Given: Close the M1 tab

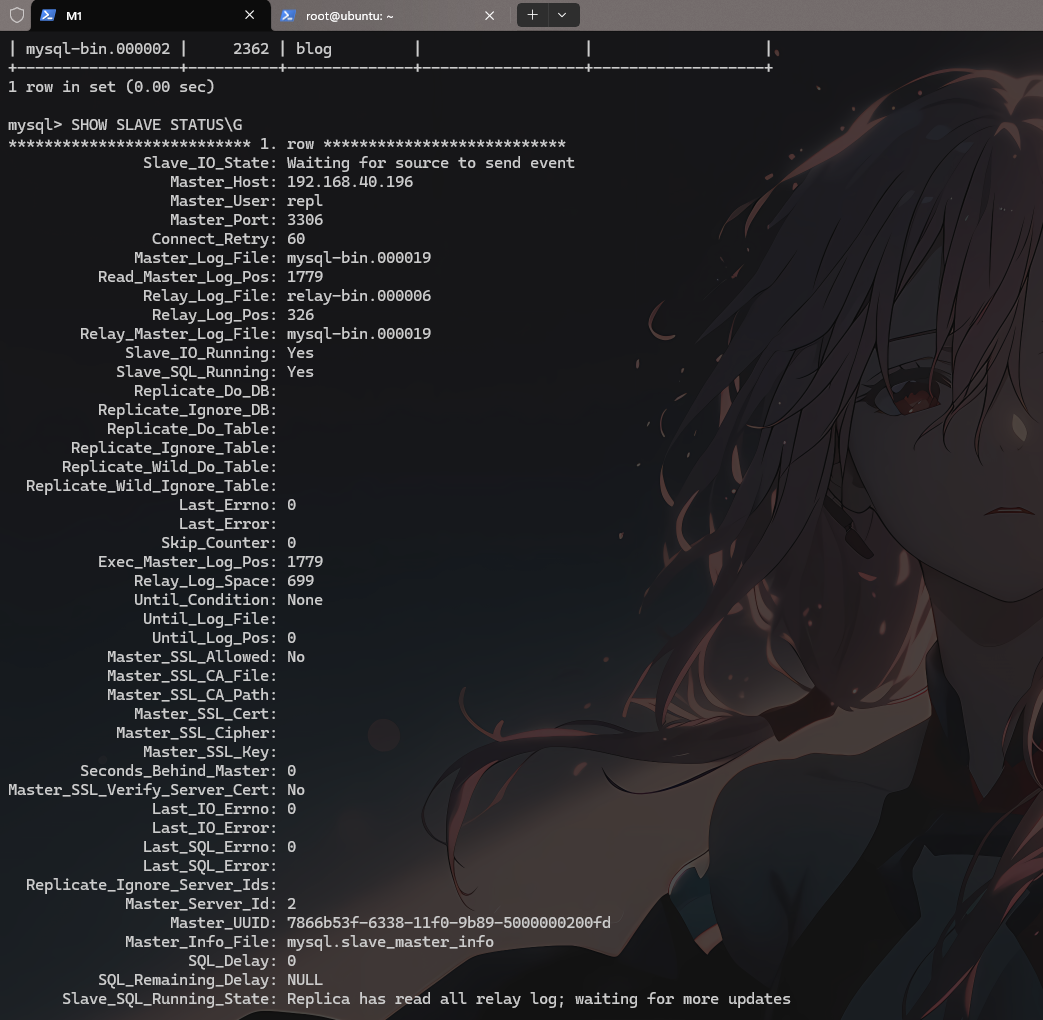Looking at the screenshot, I should click(249, 15).
